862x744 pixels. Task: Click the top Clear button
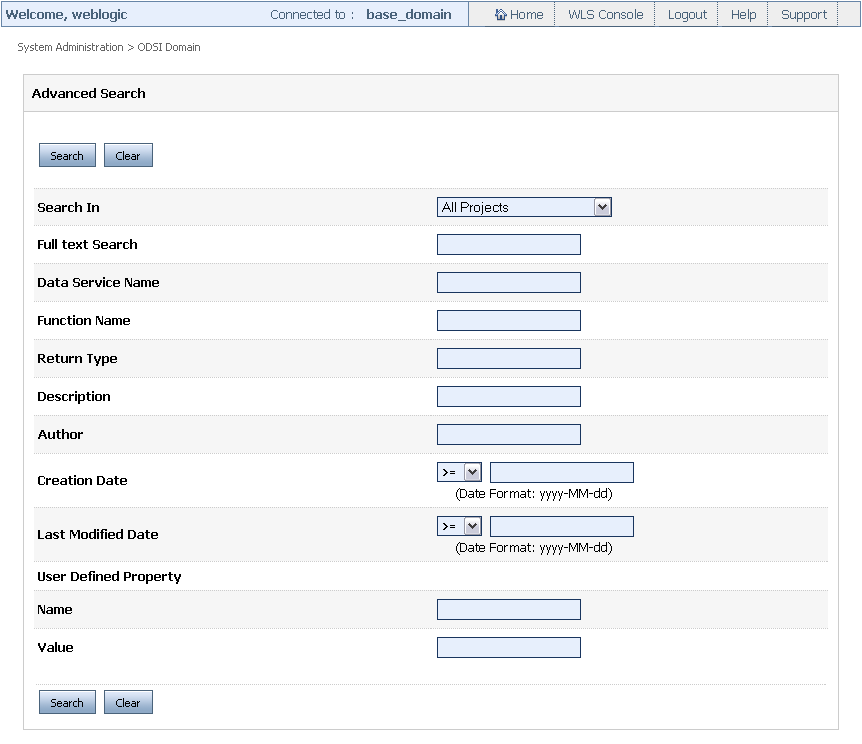128,155
